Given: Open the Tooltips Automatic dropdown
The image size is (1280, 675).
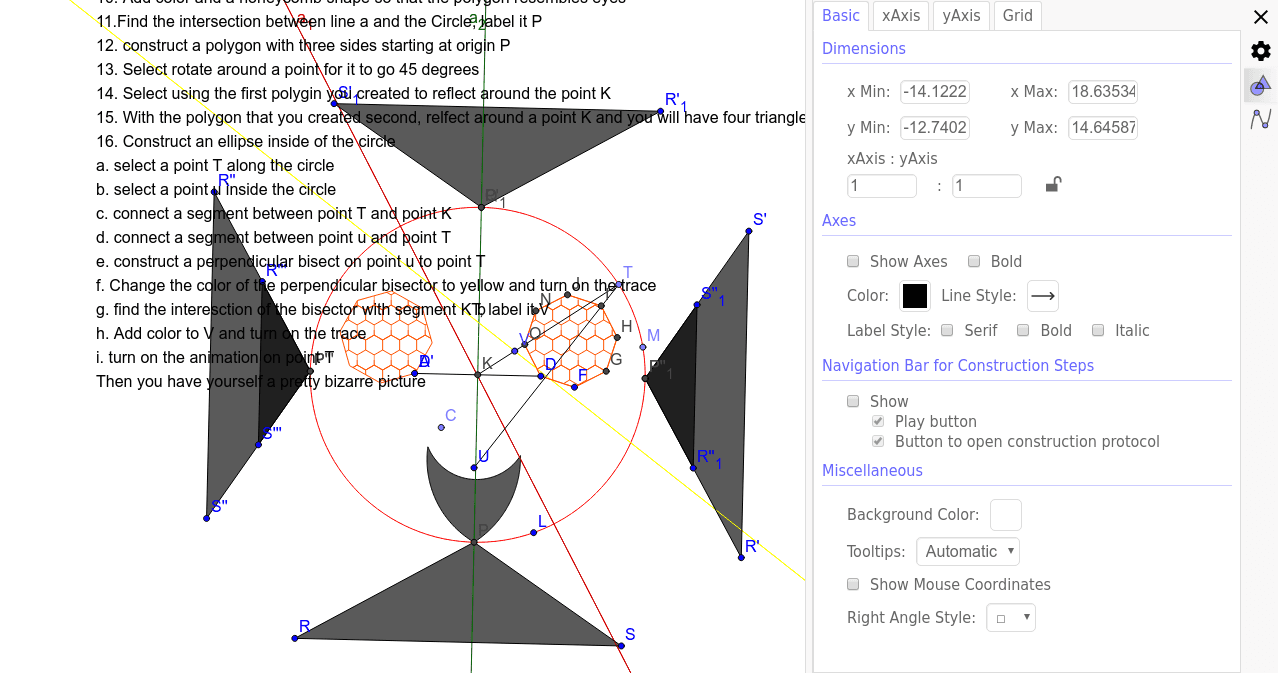Looking at the screenshot, I should tap(968, 551).
